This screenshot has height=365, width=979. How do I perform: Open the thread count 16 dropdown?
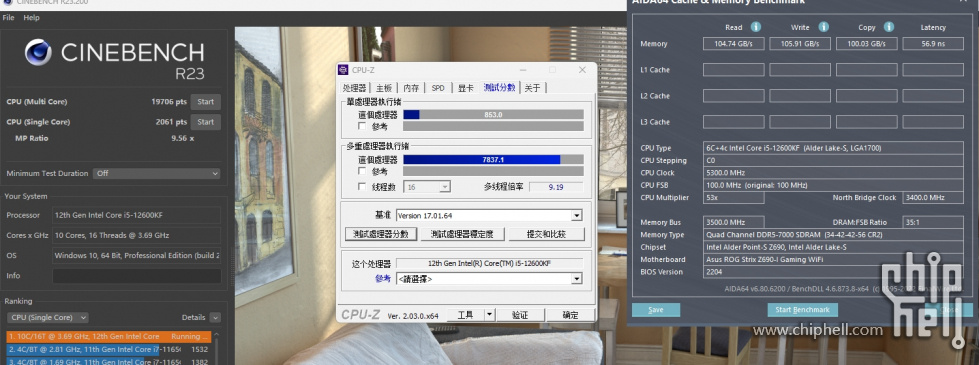427,187
